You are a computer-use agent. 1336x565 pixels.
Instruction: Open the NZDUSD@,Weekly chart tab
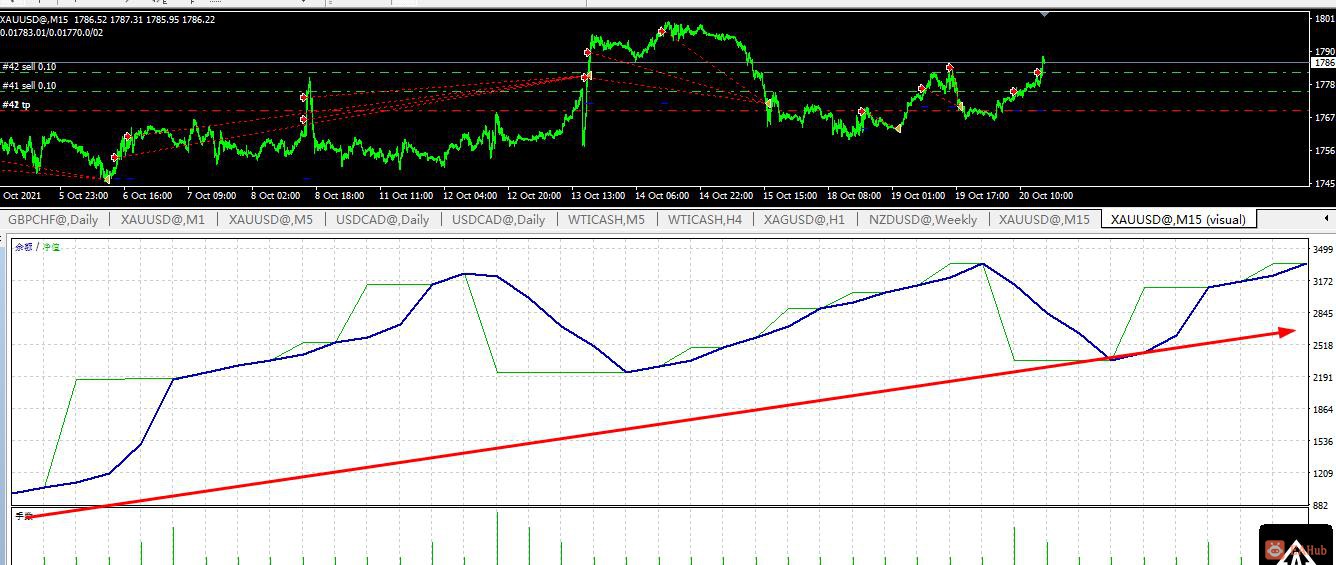[923, 219]
